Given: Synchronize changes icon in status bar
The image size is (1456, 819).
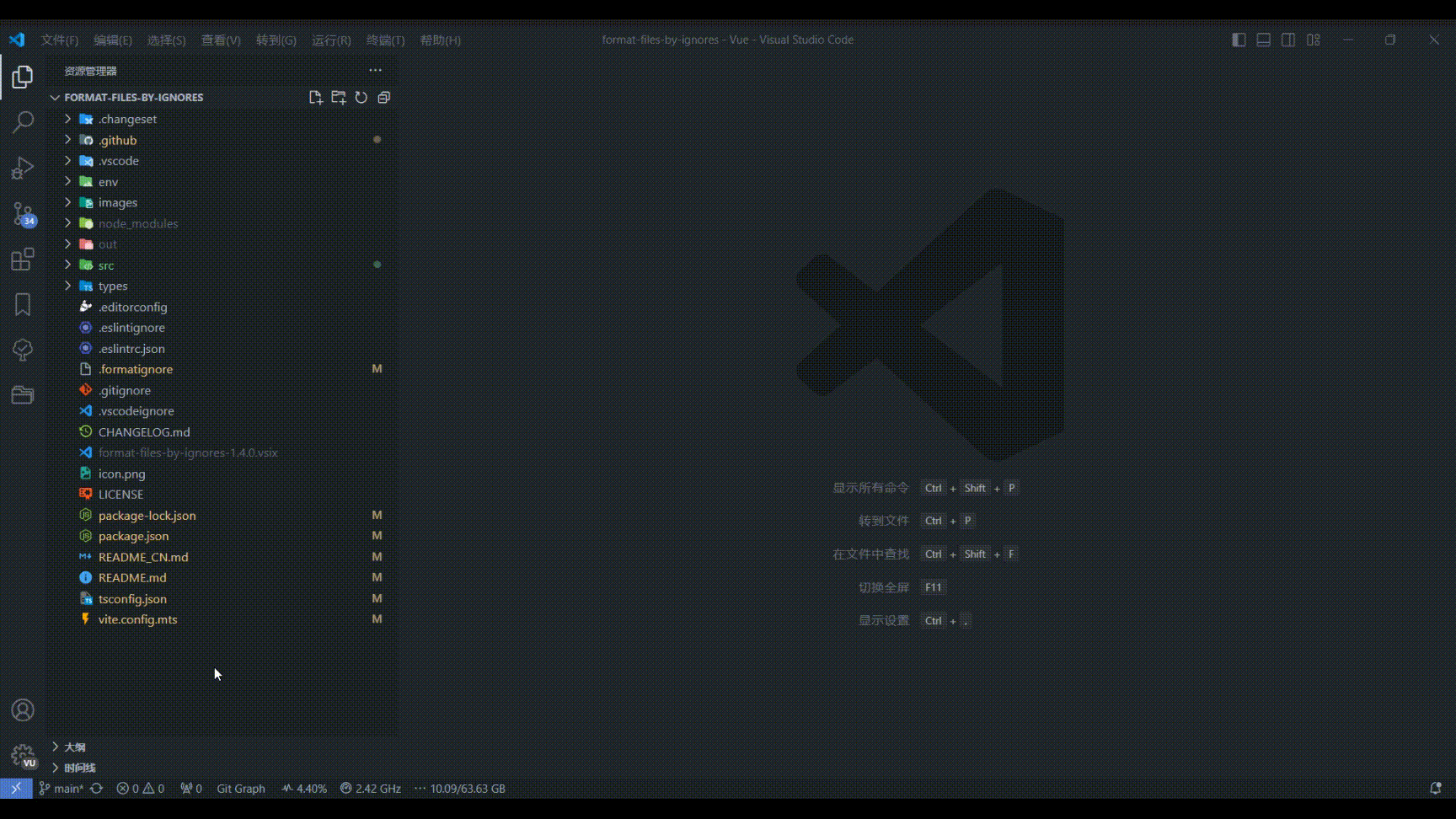Looking at the screenshot, I should tap(97, 789).
